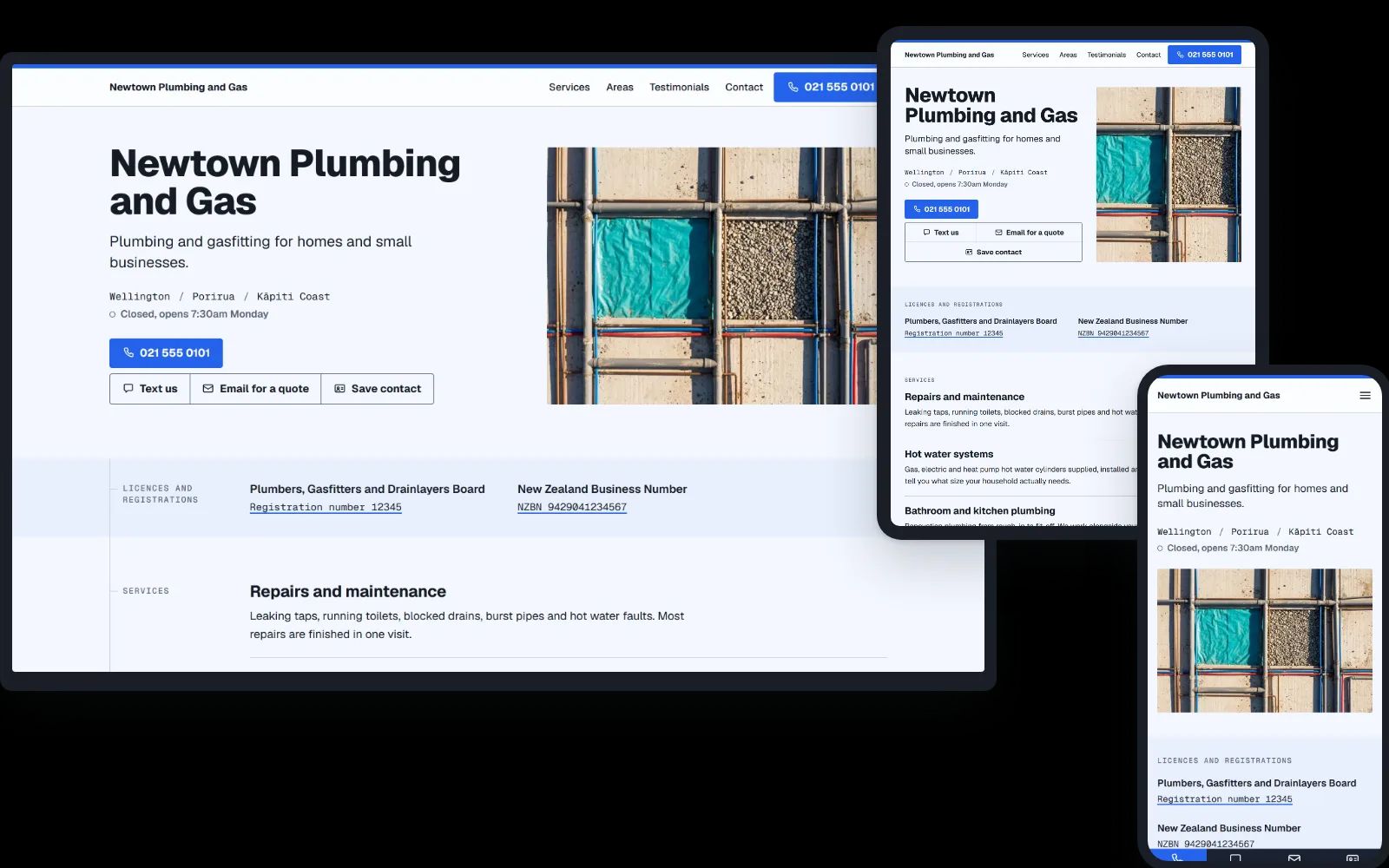The height and width of the screenshot is (868, 1389).
Task: Click the tablet 'Text us' button
Action: coord(941,233)
